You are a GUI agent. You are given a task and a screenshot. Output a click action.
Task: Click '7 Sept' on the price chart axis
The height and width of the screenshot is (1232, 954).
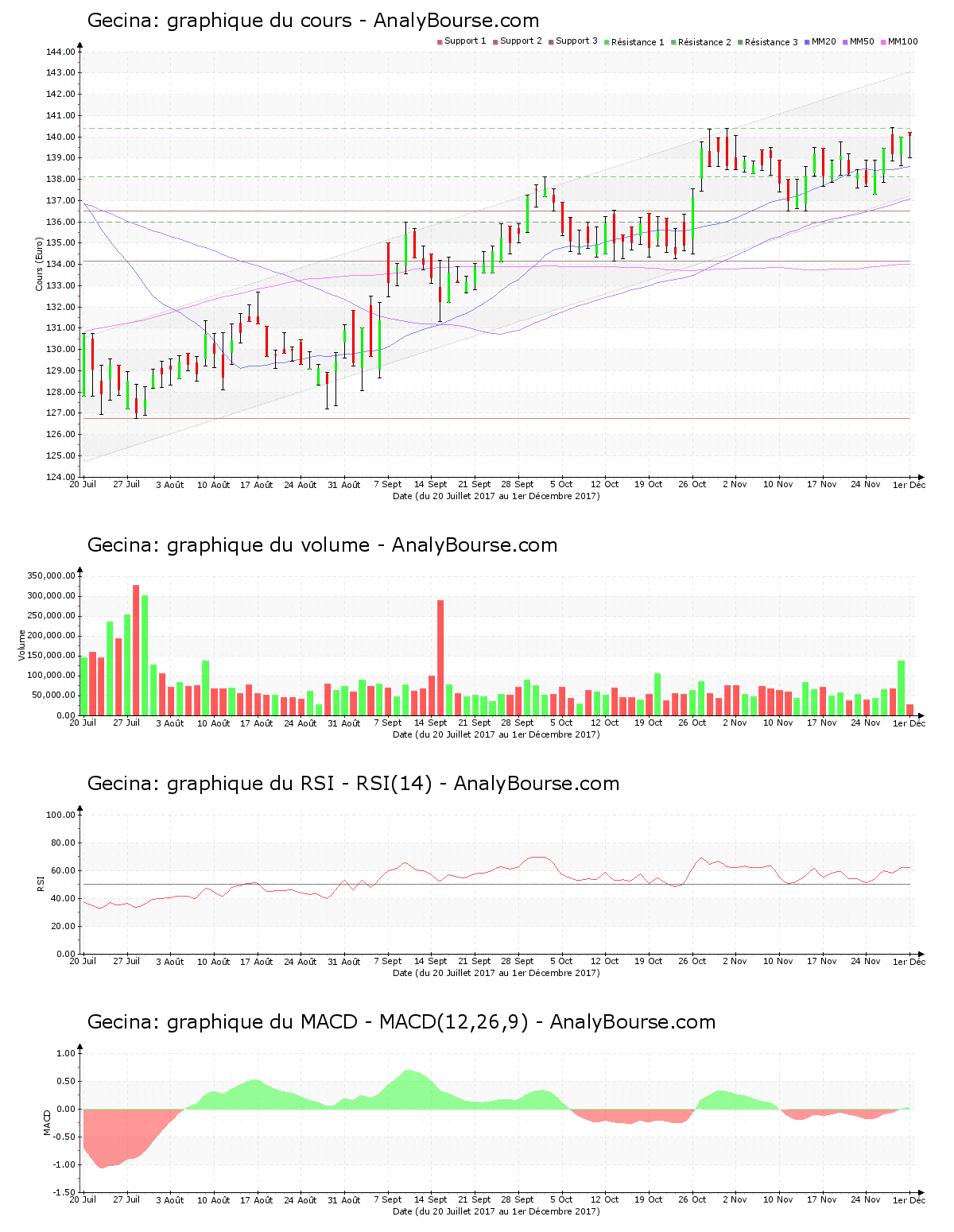coord(387,484)
